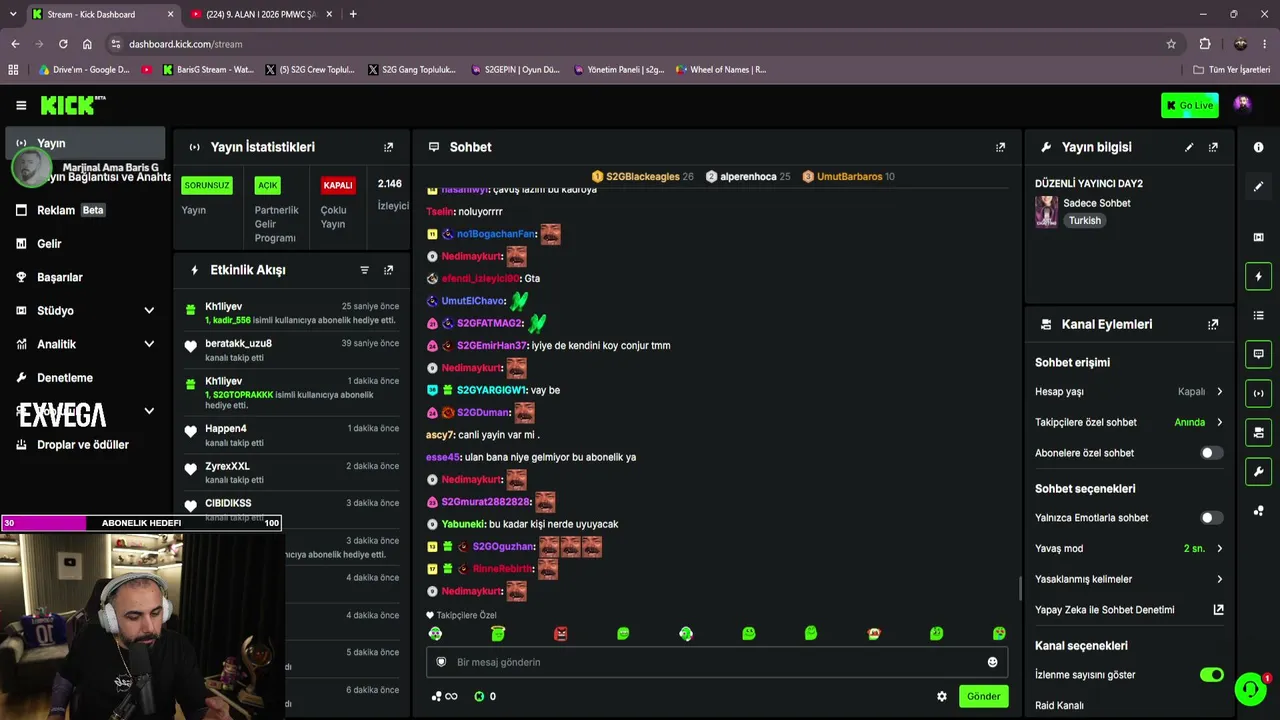Viewport: 1280px width, 720px height.
Task: Click the info icon in the right rail
Action: [x=1258, y=147]
